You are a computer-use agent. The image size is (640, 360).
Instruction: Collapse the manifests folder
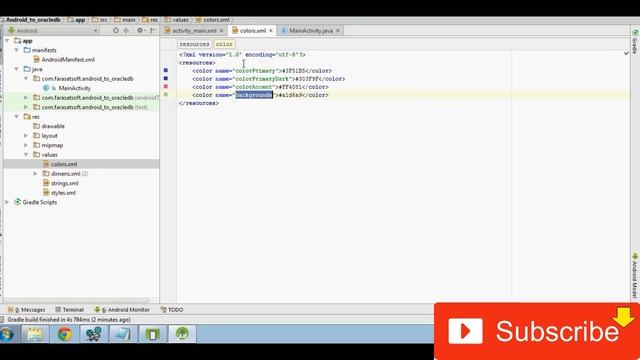coord(17,50)
